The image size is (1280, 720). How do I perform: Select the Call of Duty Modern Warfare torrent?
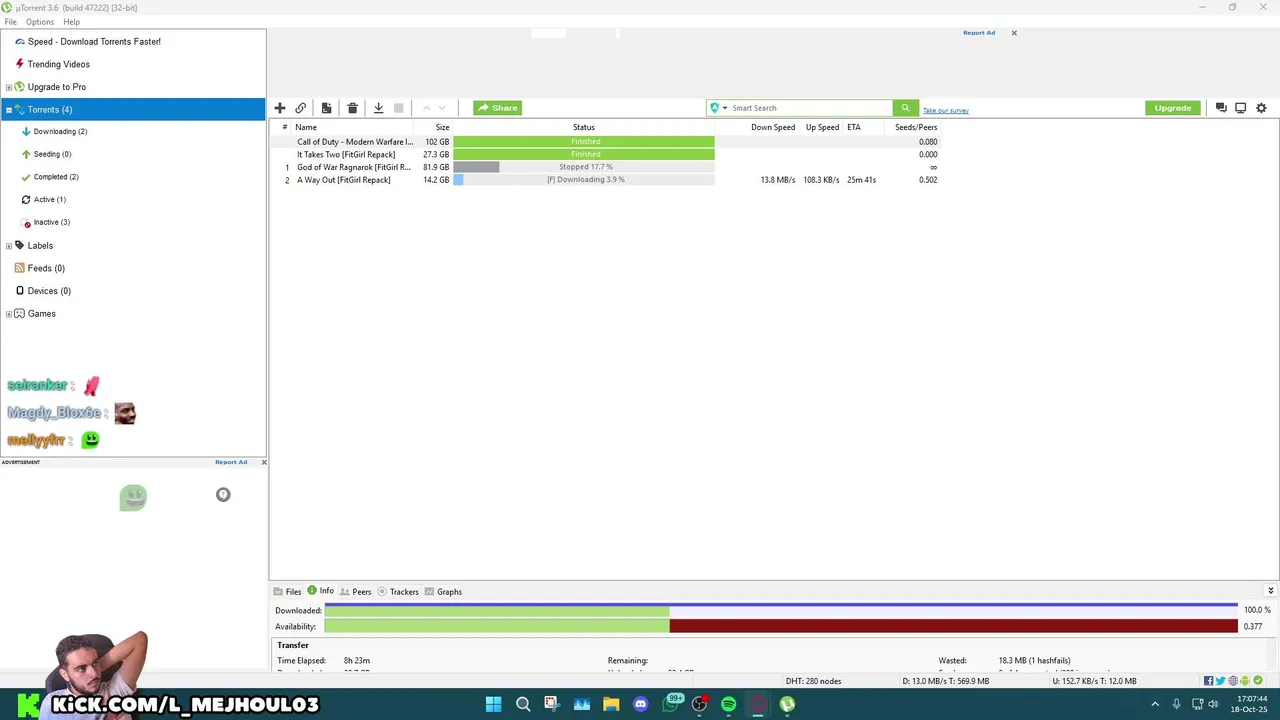pos(605,142)
